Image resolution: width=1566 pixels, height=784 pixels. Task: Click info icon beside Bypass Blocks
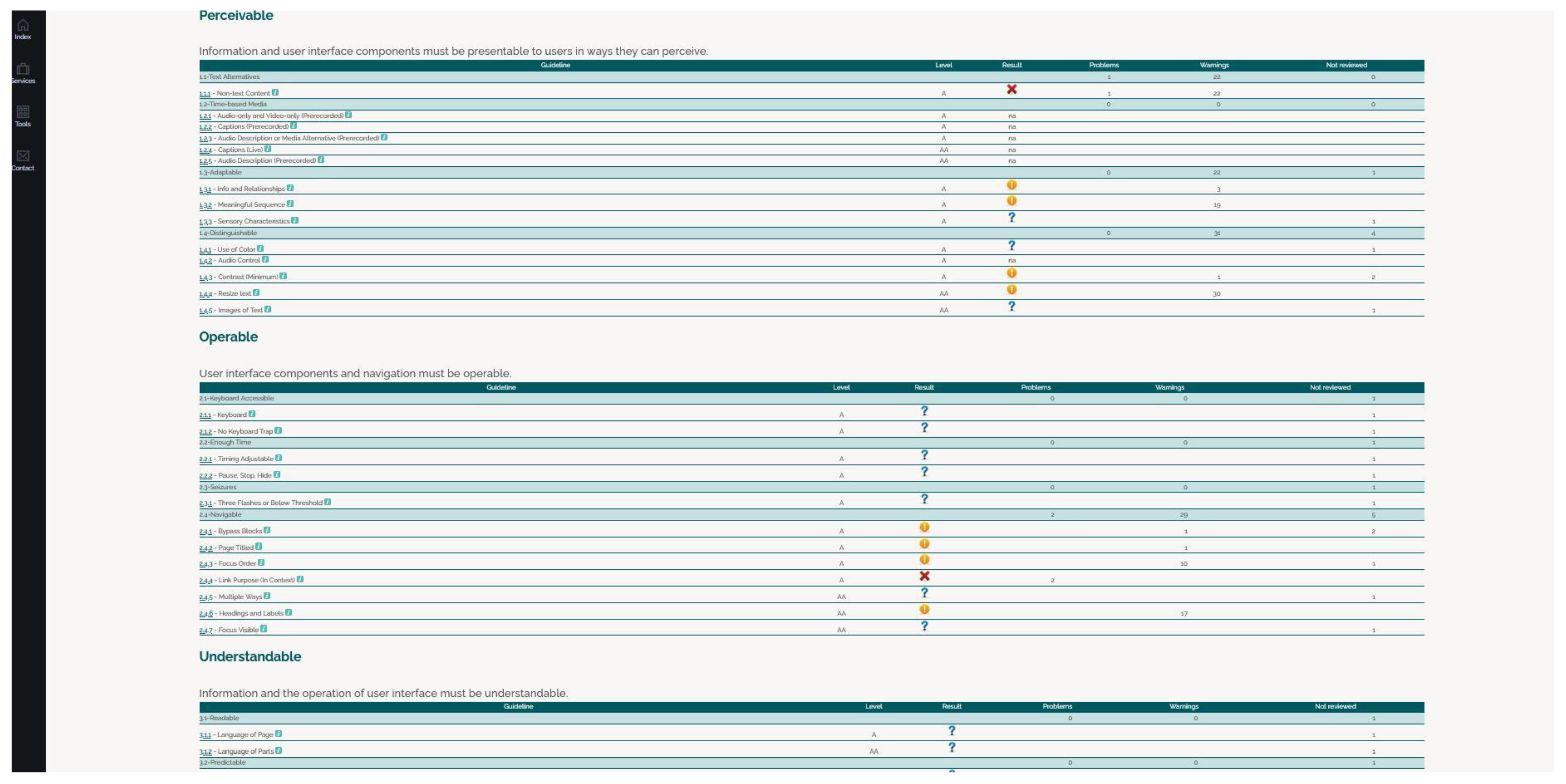(267, 530)
